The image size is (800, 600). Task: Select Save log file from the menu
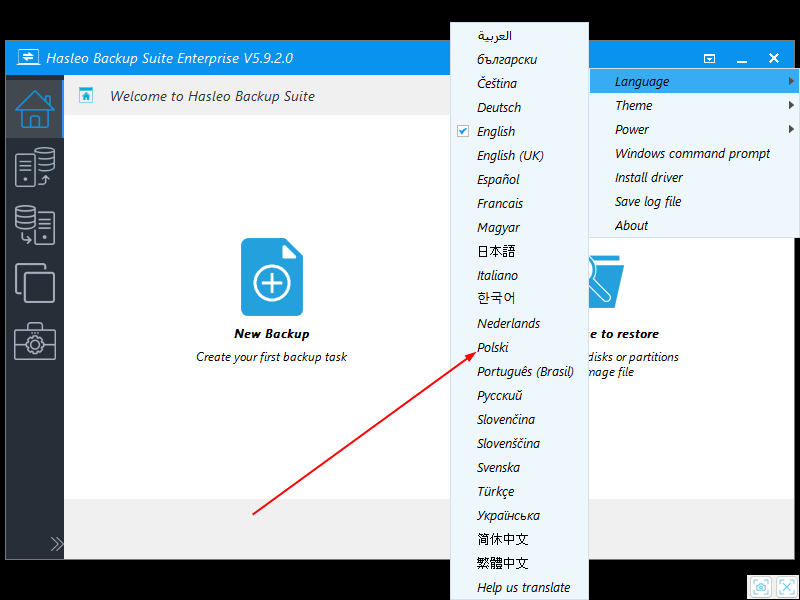[694, 202]
